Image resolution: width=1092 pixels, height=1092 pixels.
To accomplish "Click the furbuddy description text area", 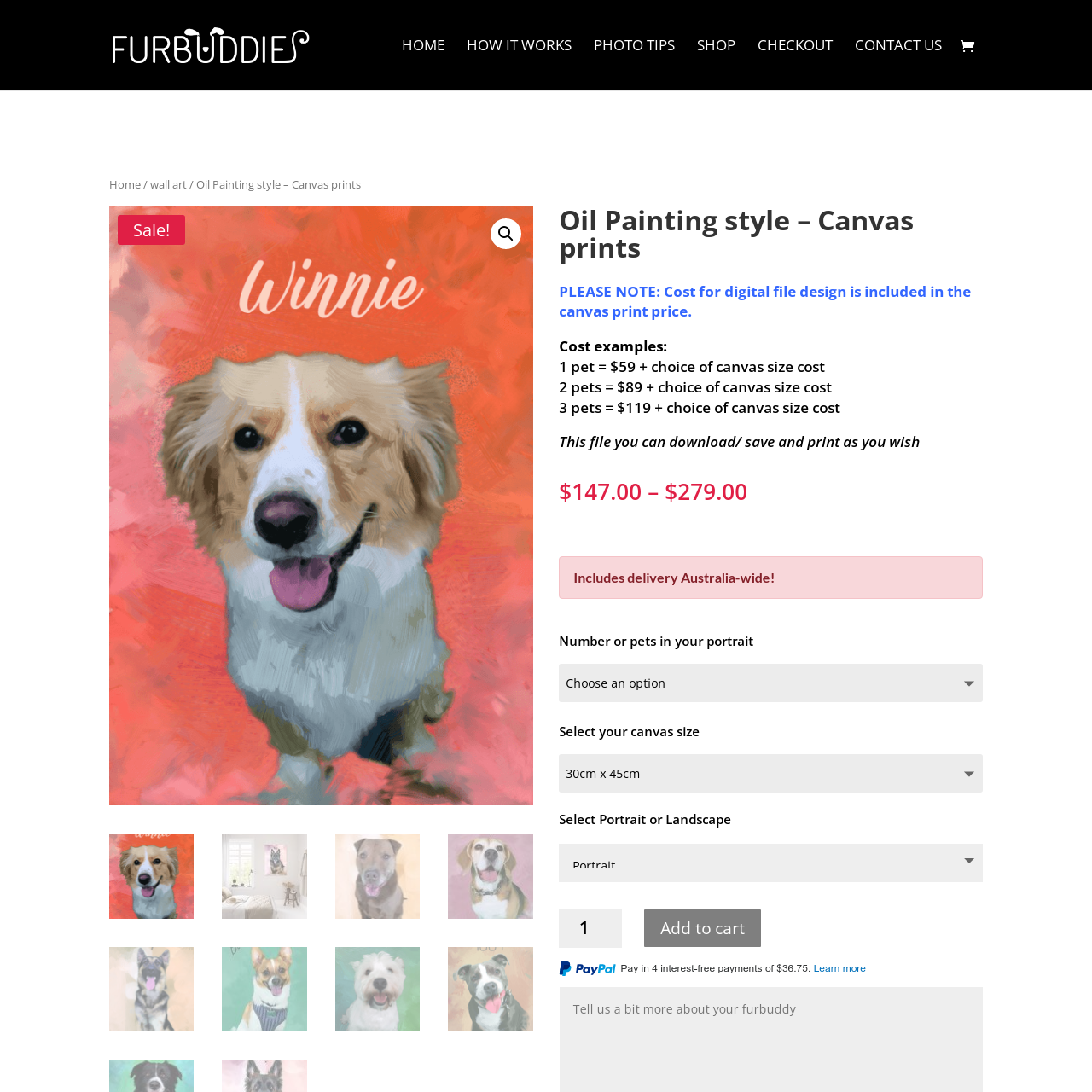I will (x=770, y=1039).
